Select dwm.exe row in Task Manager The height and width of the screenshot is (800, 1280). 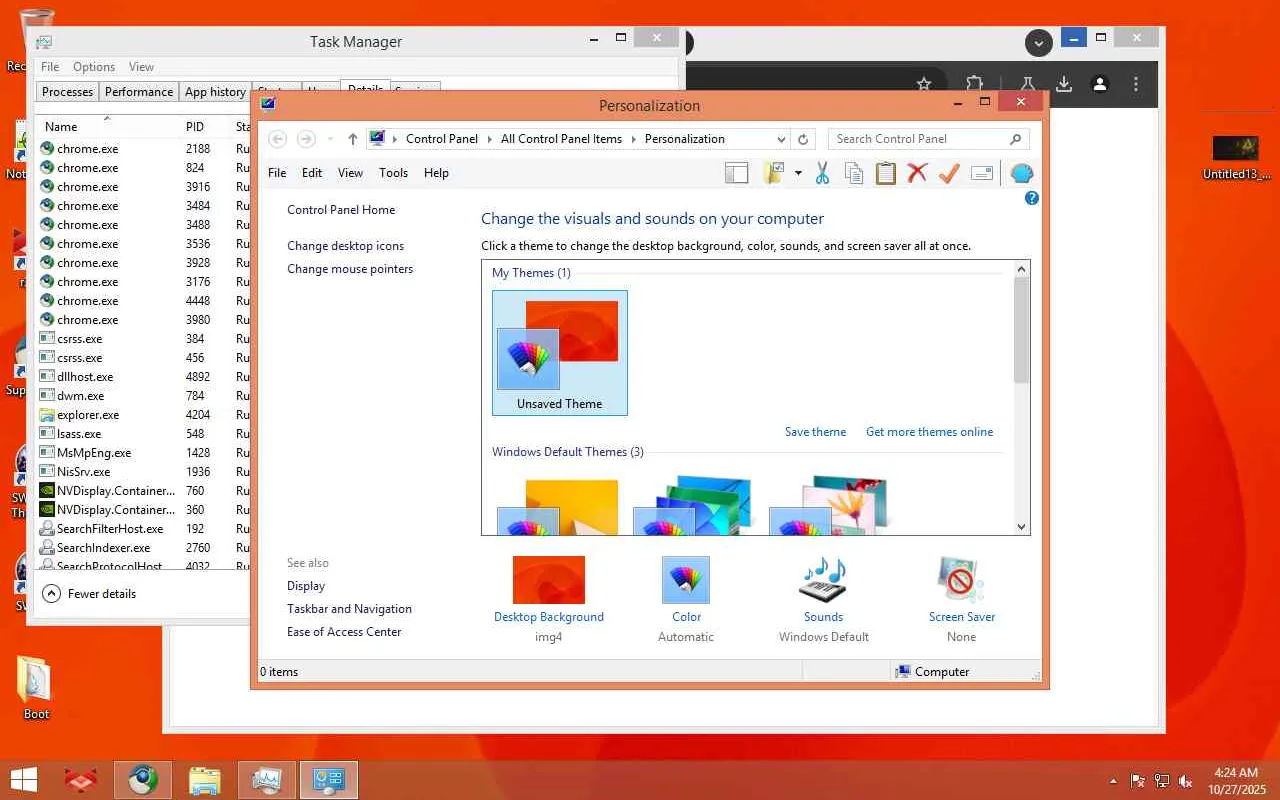point(143,396)
